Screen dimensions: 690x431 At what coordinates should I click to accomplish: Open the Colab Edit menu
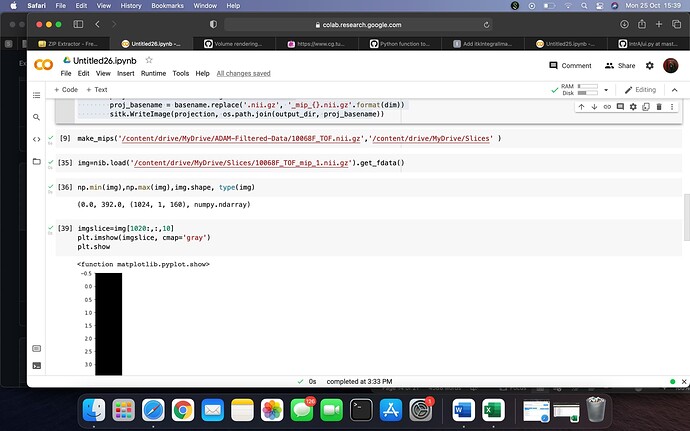[x=84, y=74]
